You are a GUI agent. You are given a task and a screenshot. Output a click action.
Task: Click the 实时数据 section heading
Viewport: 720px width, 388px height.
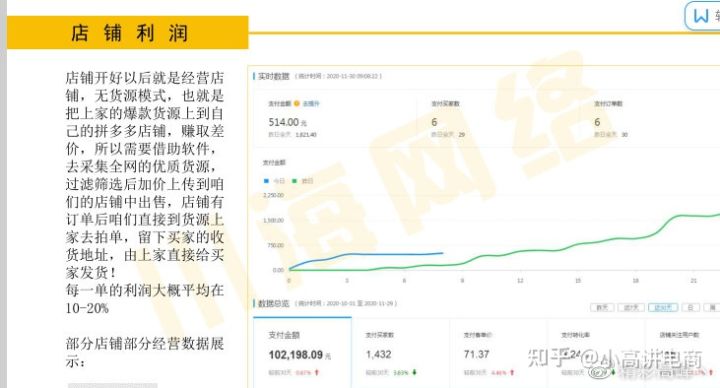tap(274, 76)
